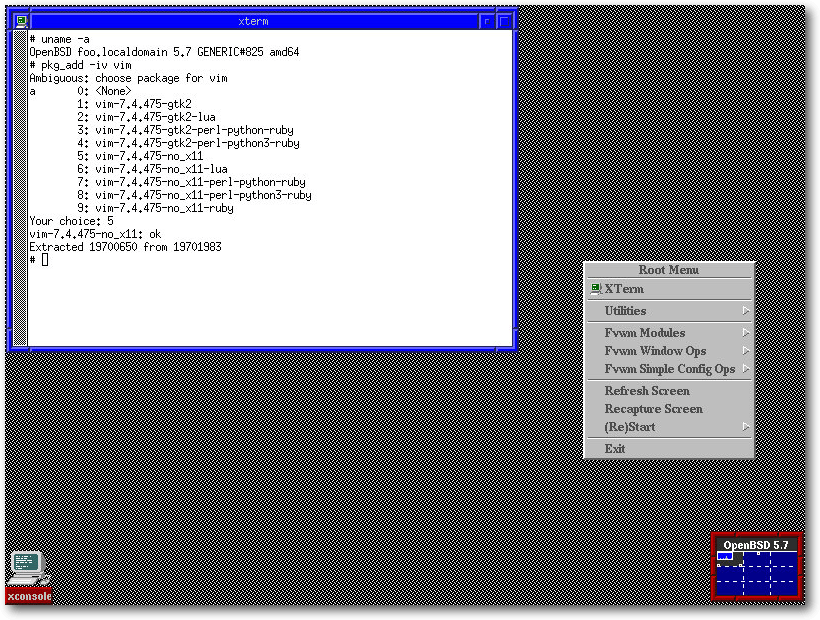Click the OpenBSD 5.7 pager title
This screenshot has width=820, height=620.
pyautogui.click(x=756, y=545)
